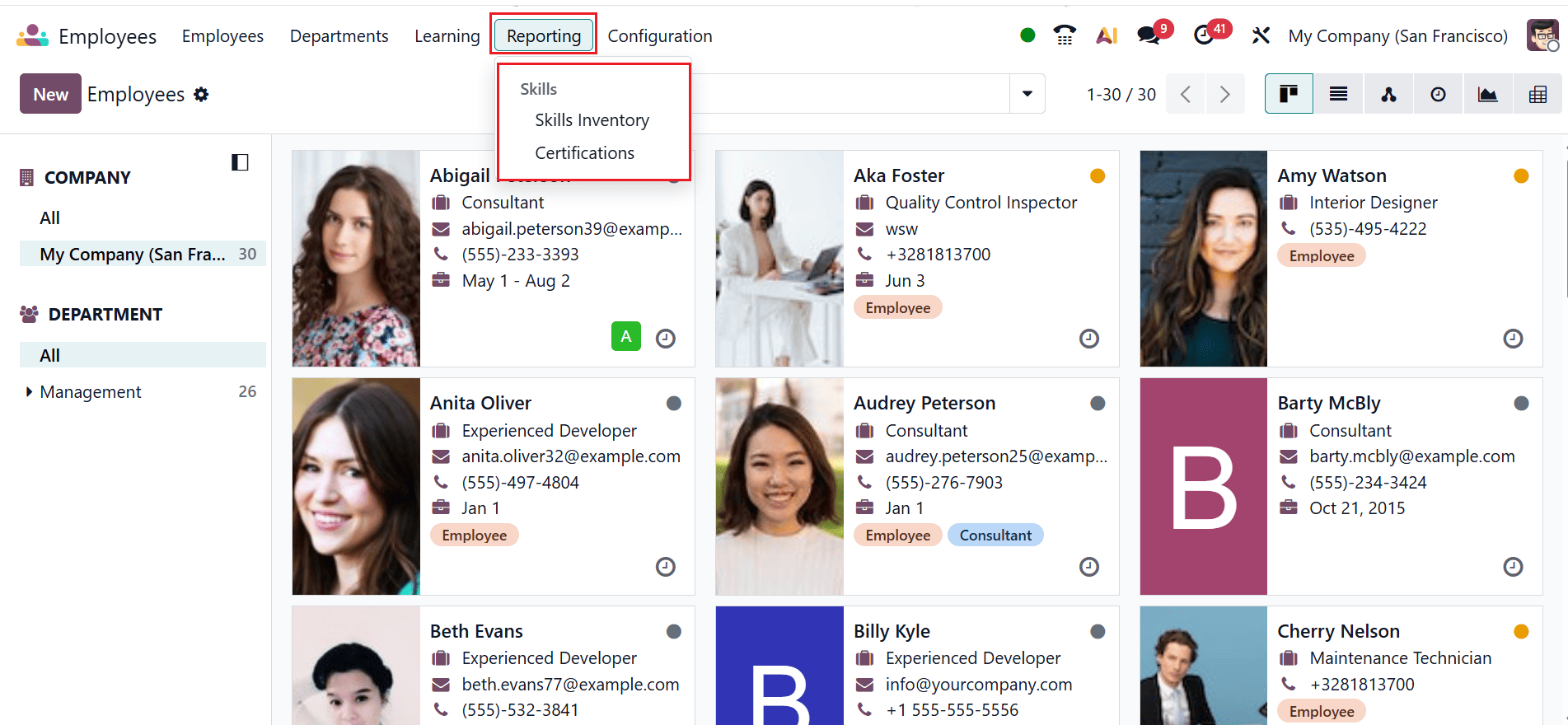Click Barty McBly's B avatar thumbnail
The height and width of the screenshot is (725, 1568).
(1203, 486)
